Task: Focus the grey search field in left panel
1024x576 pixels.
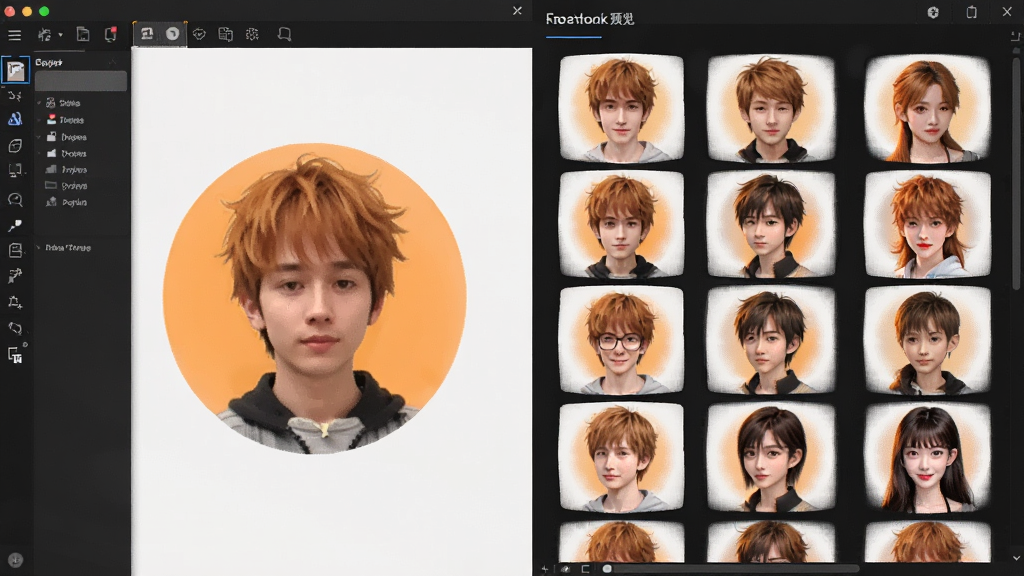Action: click(x=81, y=82)
